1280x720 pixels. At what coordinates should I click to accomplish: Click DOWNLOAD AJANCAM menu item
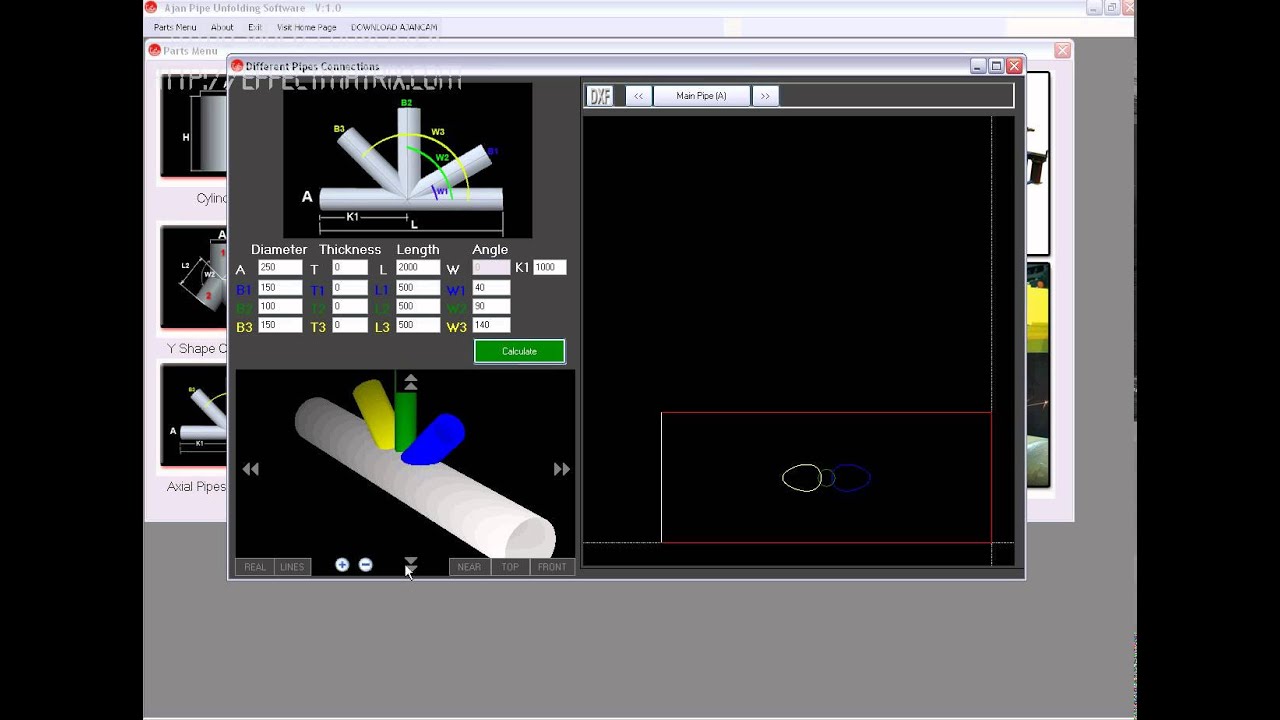(x=394, y=27)
